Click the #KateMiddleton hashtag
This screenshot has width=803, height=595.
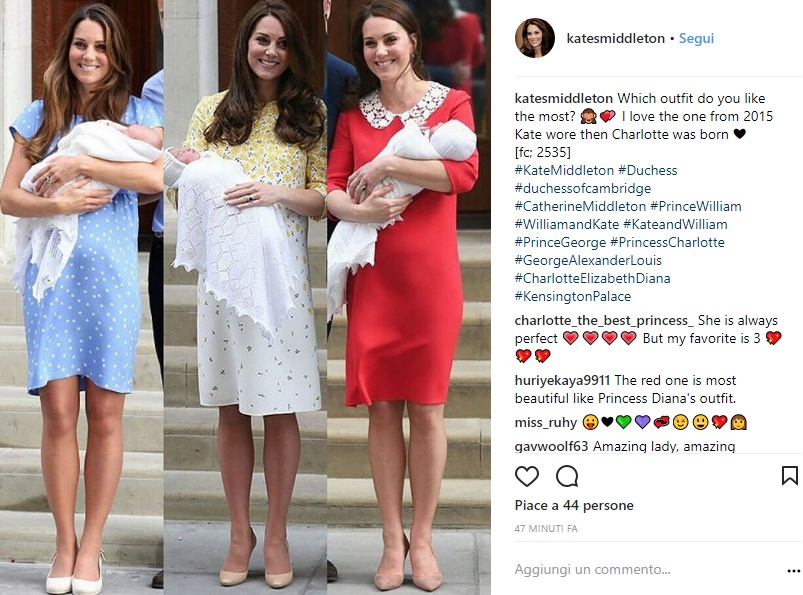pos(564,171)
